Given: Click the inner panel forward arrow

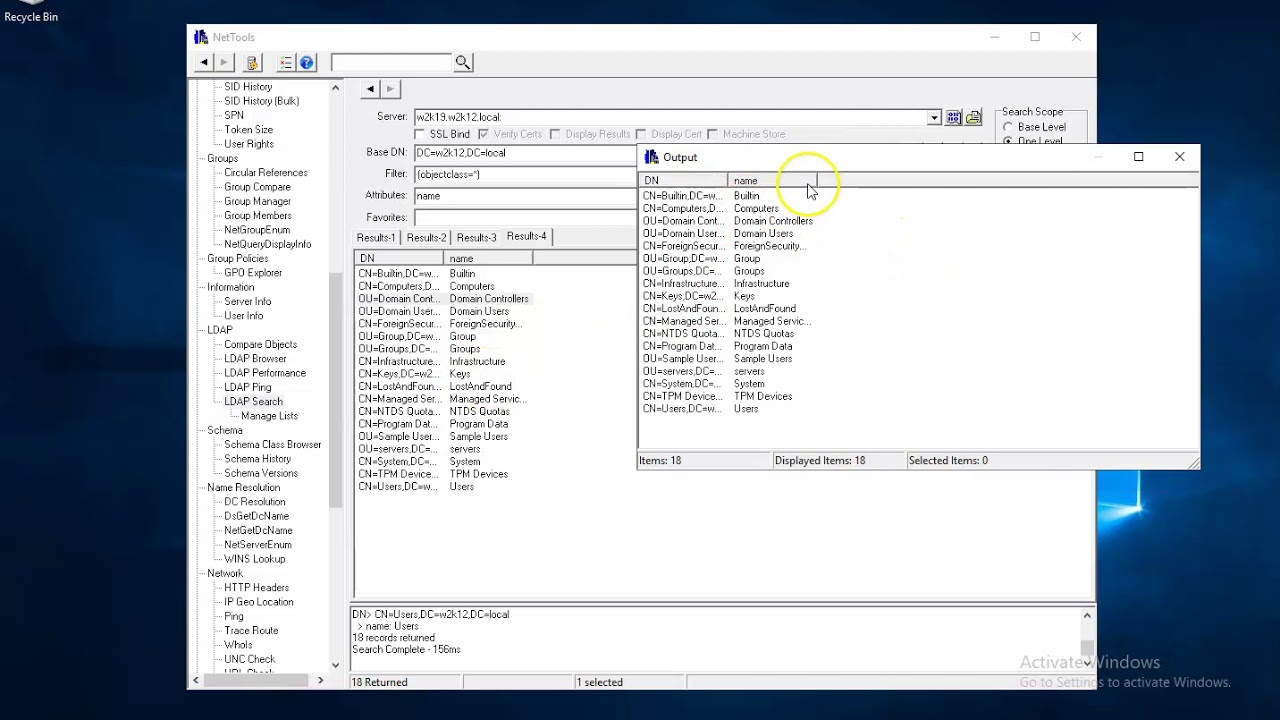Looking at the screenshot, I should (390, 89).
